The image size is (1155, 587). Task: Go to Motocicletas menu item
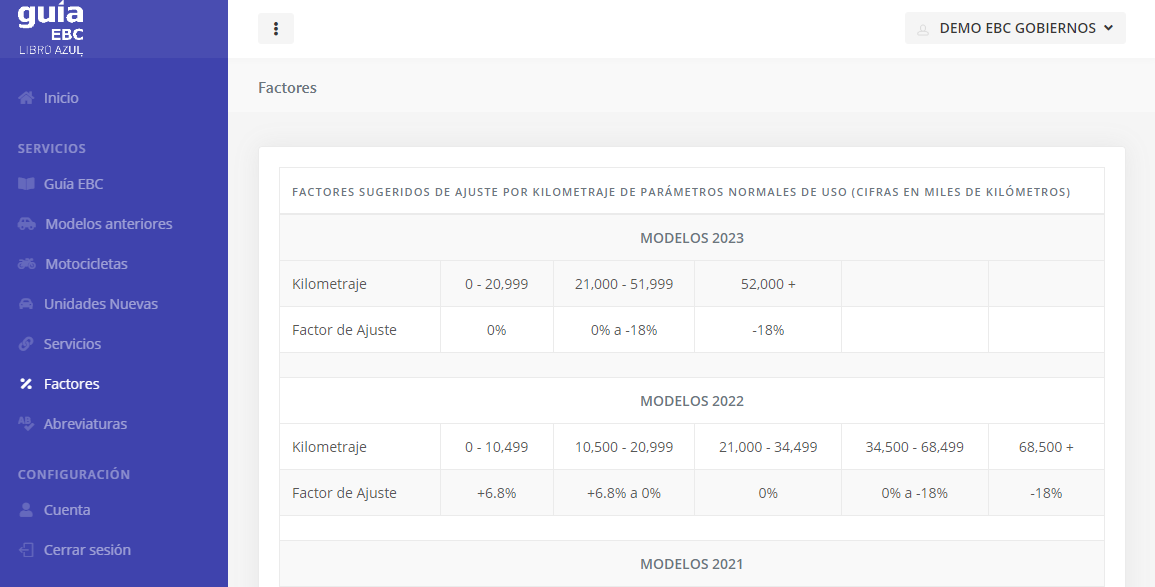click(x=86, y=264)
